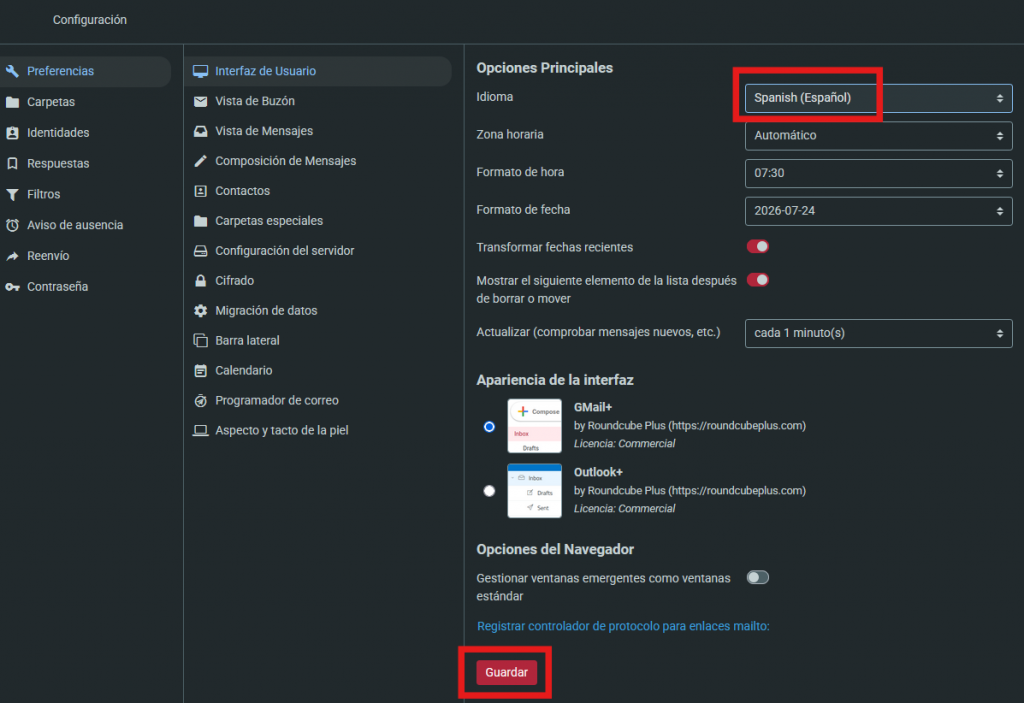1024x703 pixels.
Task: Expand the Zona horaria dropdown
Action: point(878,135)
